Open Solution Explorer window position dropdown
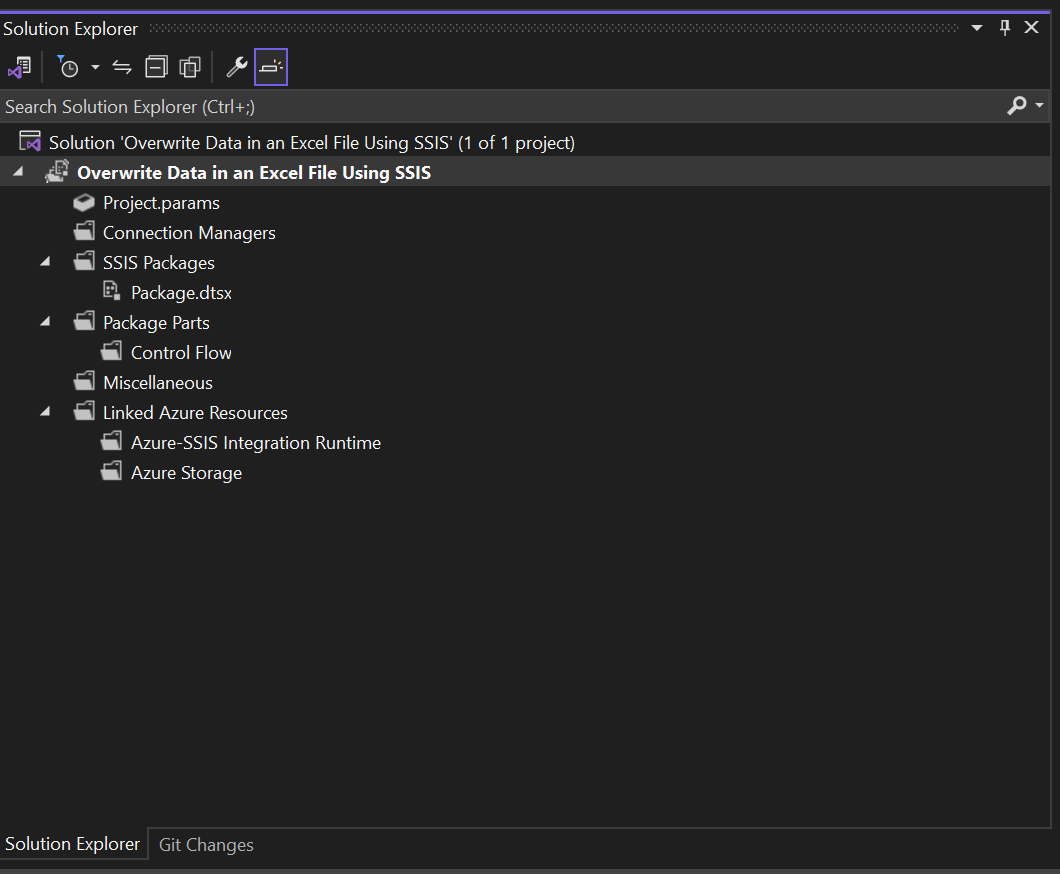Viewport: 1060px width, 874px height. [x=977, y=28]
